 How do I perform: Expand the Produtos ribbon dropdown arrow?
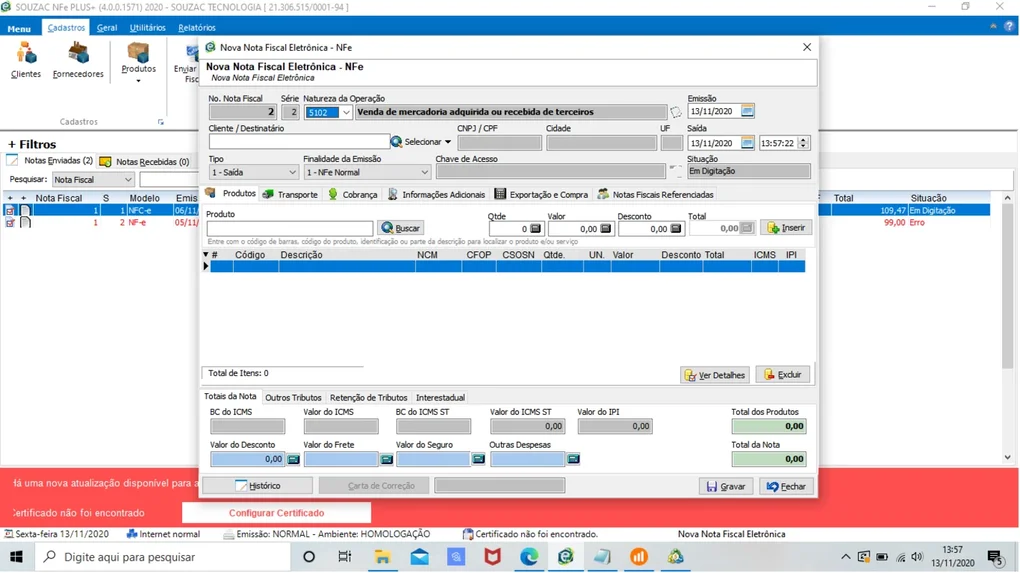(x=138, y=81)
